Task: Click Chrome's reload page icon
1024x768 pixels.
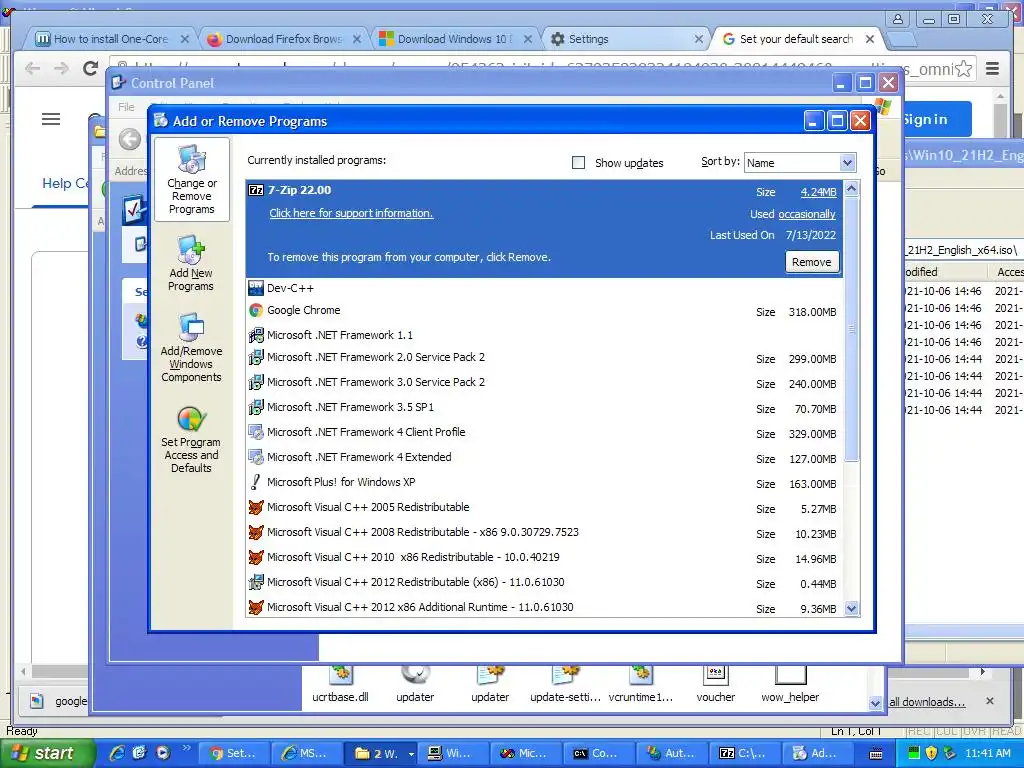Action: (91, 68)
